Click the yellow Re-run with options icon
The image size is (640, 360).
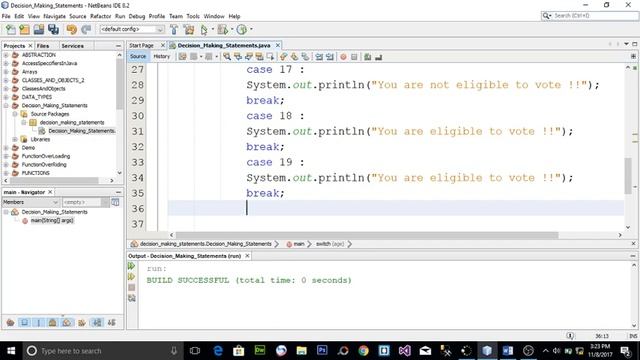tap(131, 277)
